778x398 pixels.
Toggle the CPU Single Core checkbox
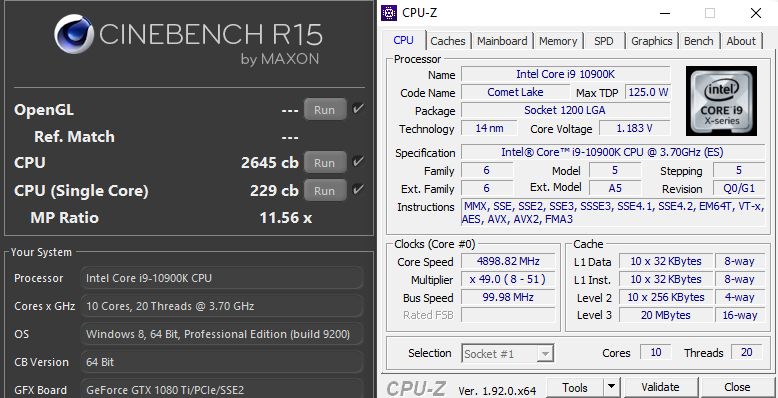pyautogui.click(x=357, y=190)
